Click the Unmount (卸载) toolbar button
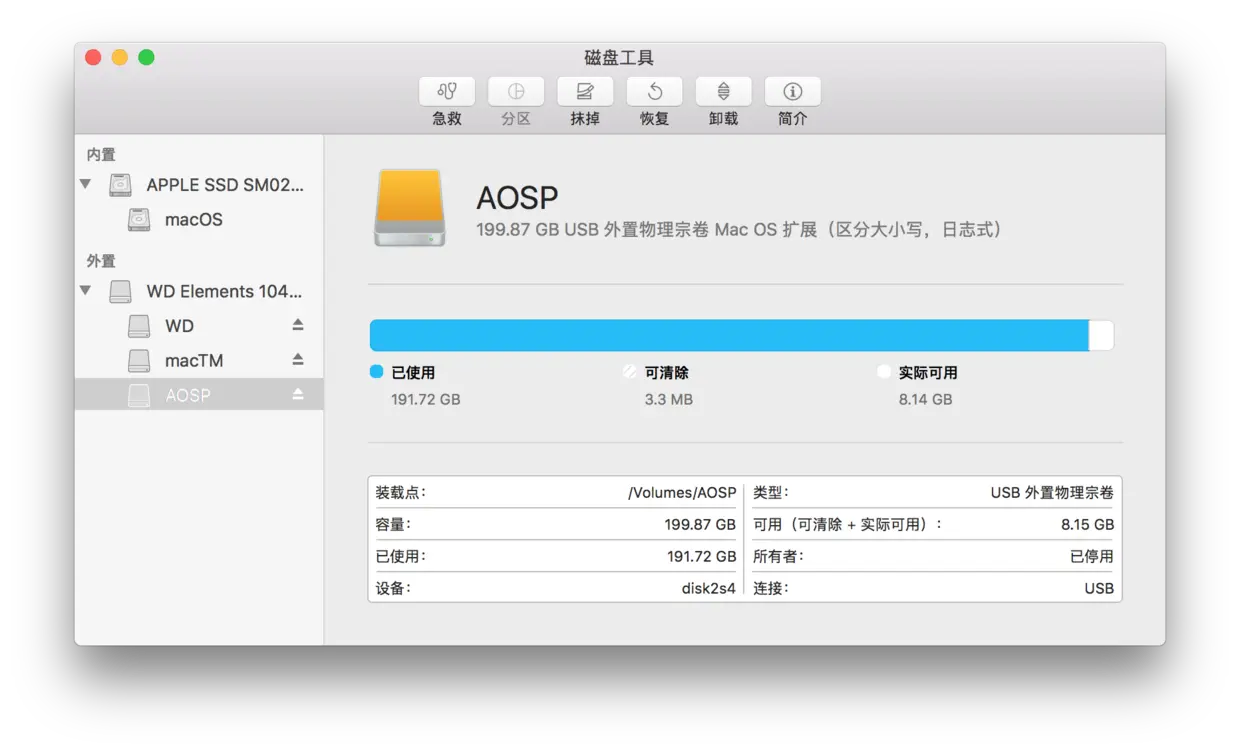This screenshot has width=1240, height=752. 723,92
